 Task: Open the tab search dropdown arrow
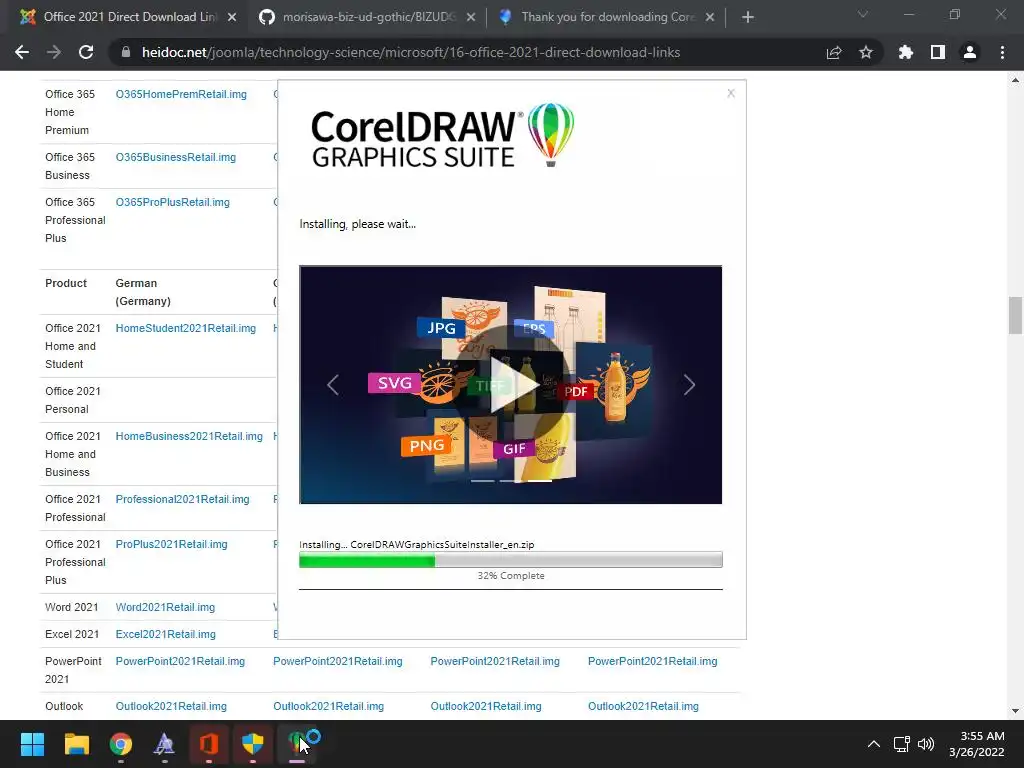click(x=863, y=14)
